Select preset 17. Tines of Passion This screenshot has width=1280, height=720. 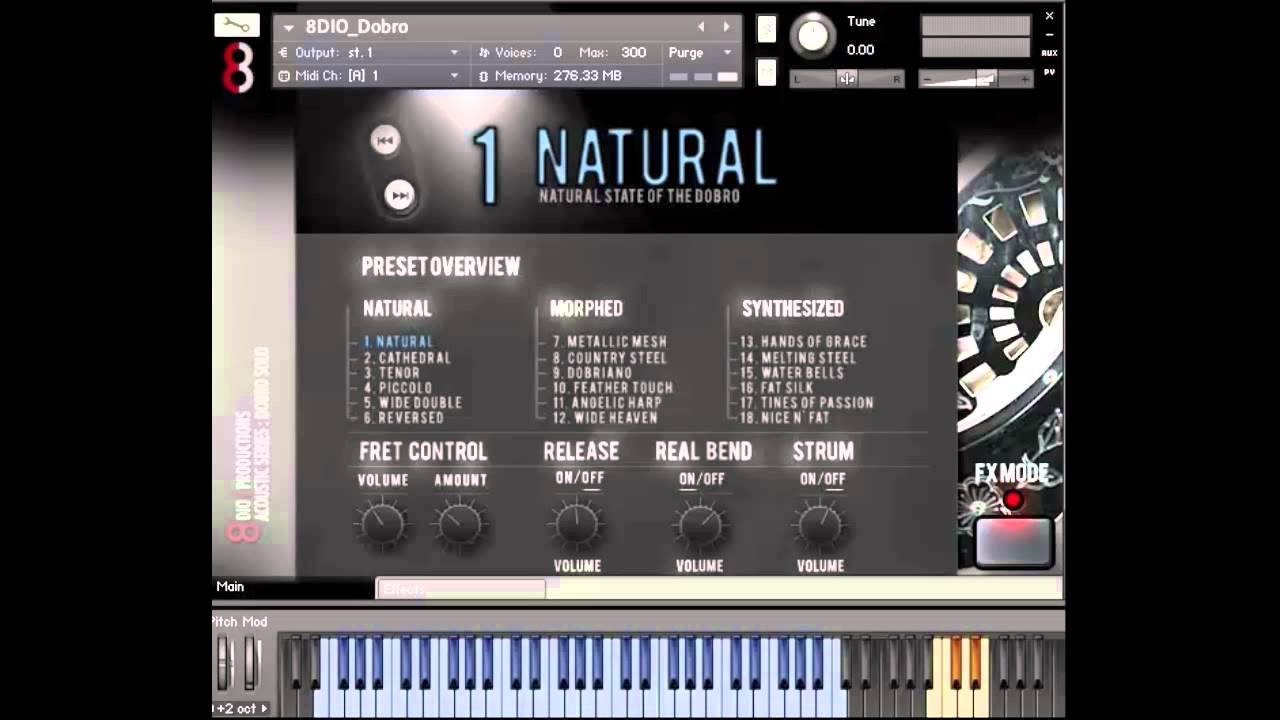point(807,403)
